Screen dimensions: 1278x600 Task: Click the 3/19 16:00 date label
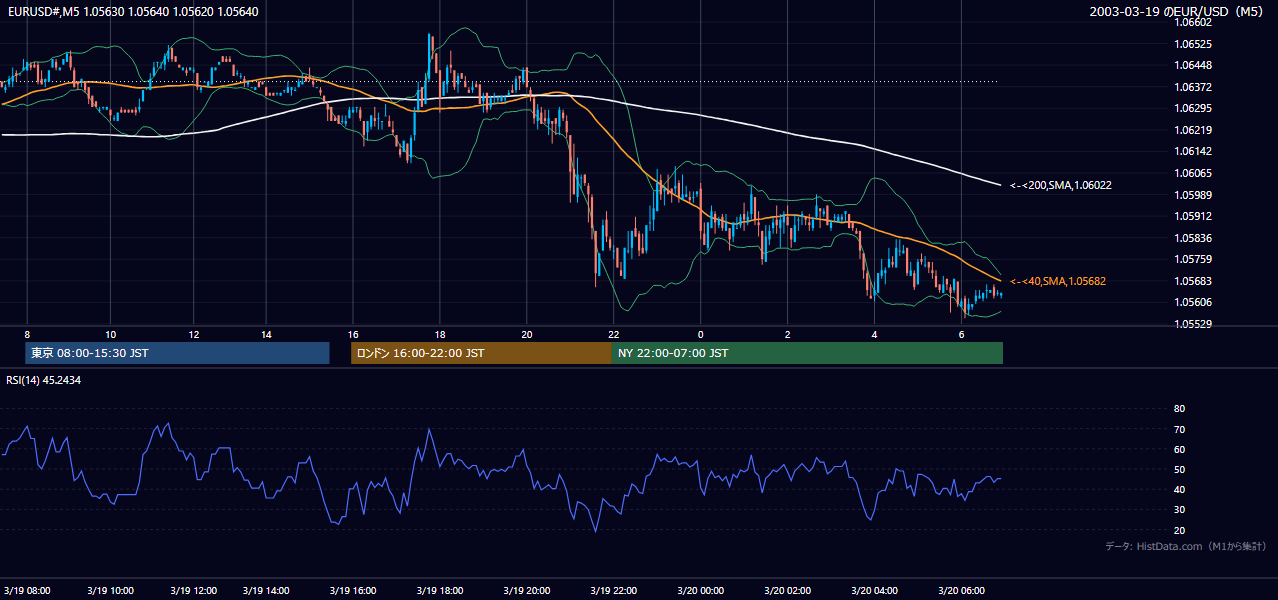(352, 591)
